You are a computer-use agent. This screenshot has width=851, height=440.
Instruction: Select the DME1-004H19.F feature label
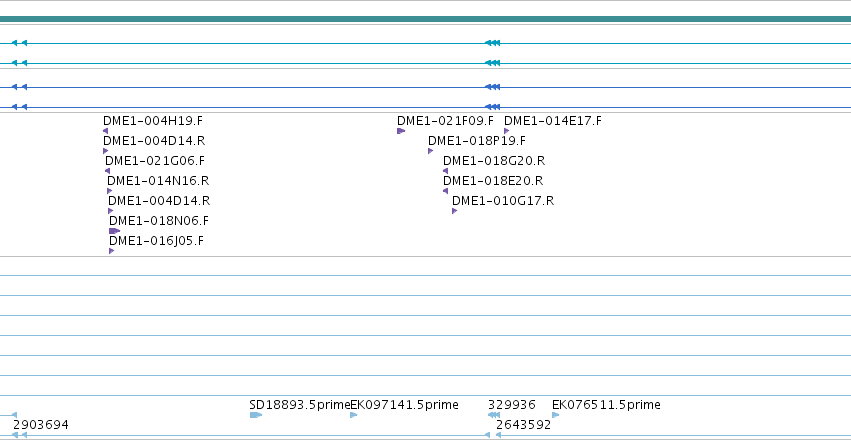tap(153, 121)
